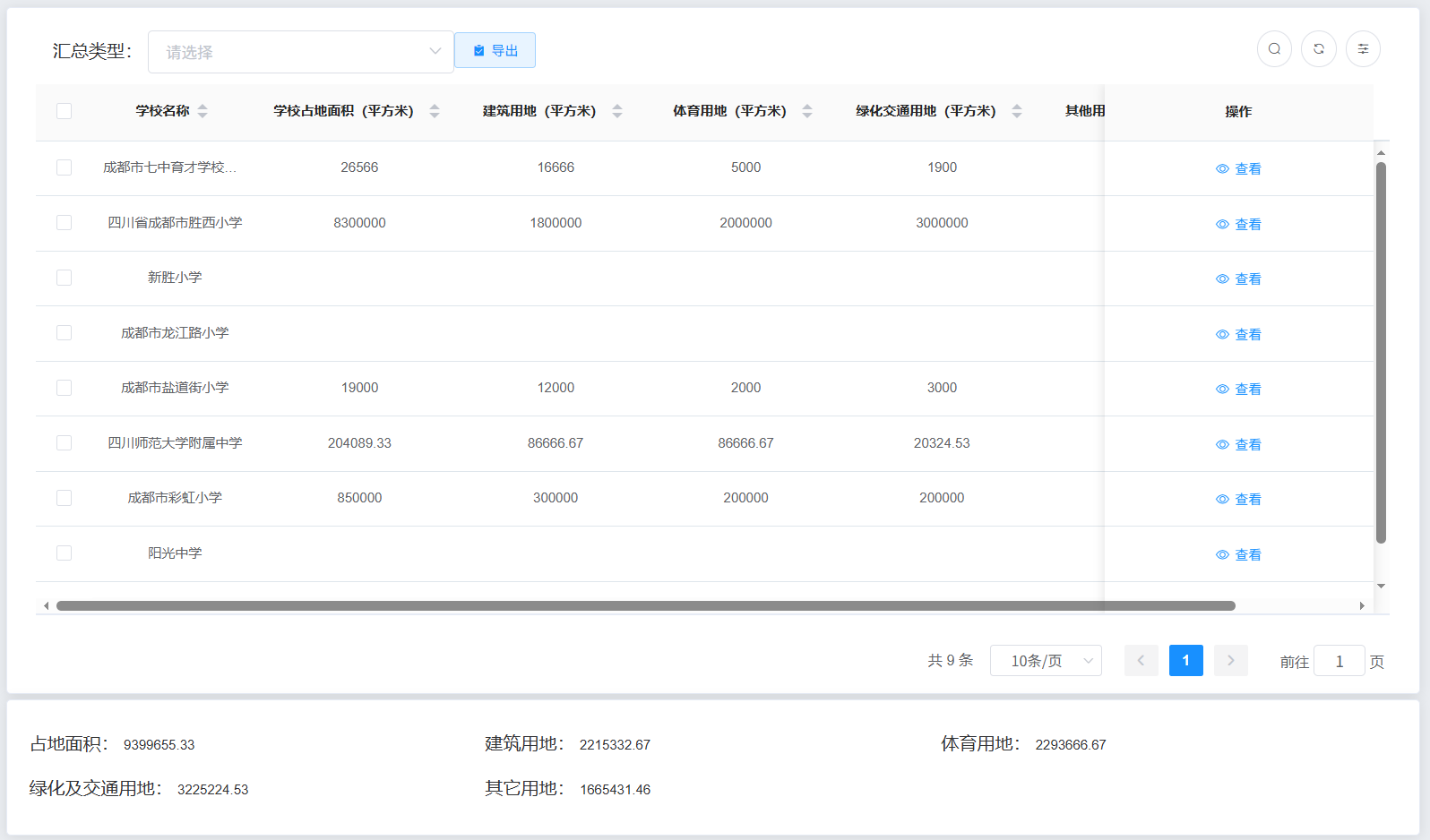1430x840 pixels.
Task: Check the 四川省成都市胜西小学 row checkbox
Action: click(64, 223)
